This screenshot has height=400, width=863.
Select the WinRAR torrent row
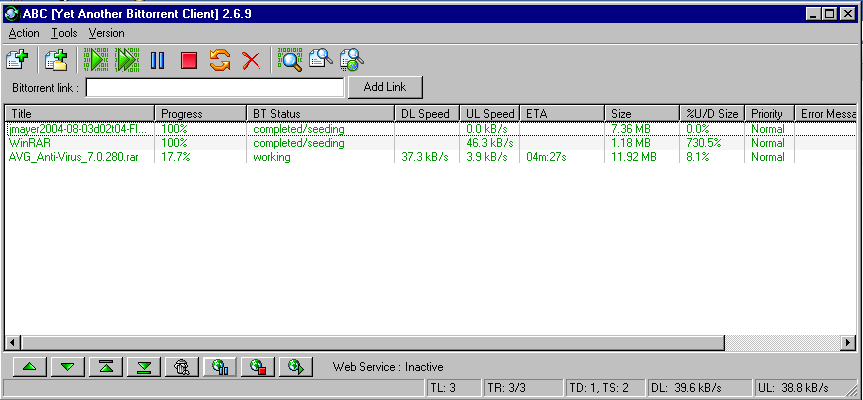coord(431,143)
